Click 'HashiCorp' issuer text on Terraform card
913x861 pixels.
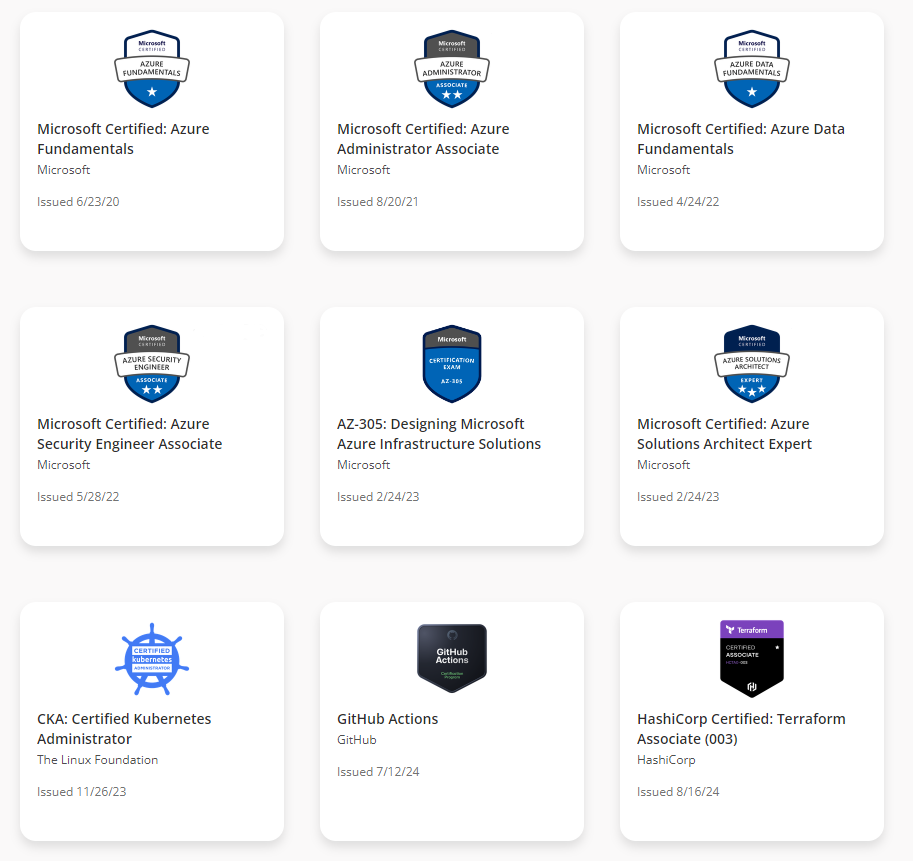click(x=666, y=760)
